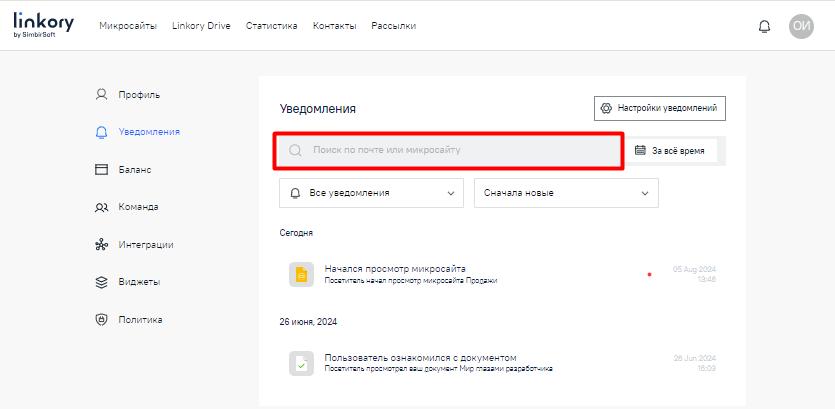Open Начался просмотр микросайта notification

[x=395, y=268]
